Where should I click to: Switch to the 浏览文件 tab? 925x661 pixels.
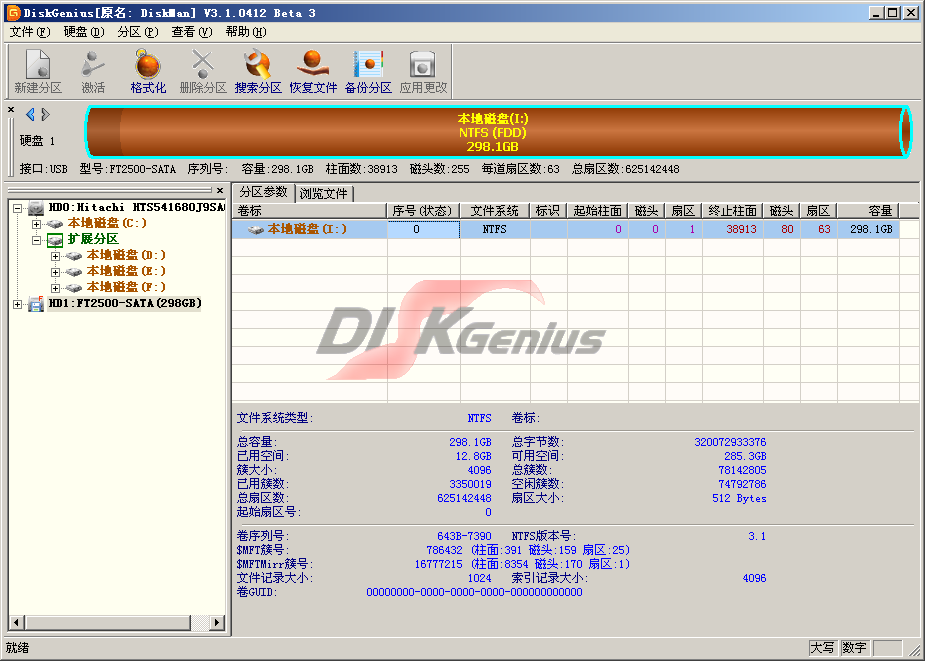tap(324, 194)
